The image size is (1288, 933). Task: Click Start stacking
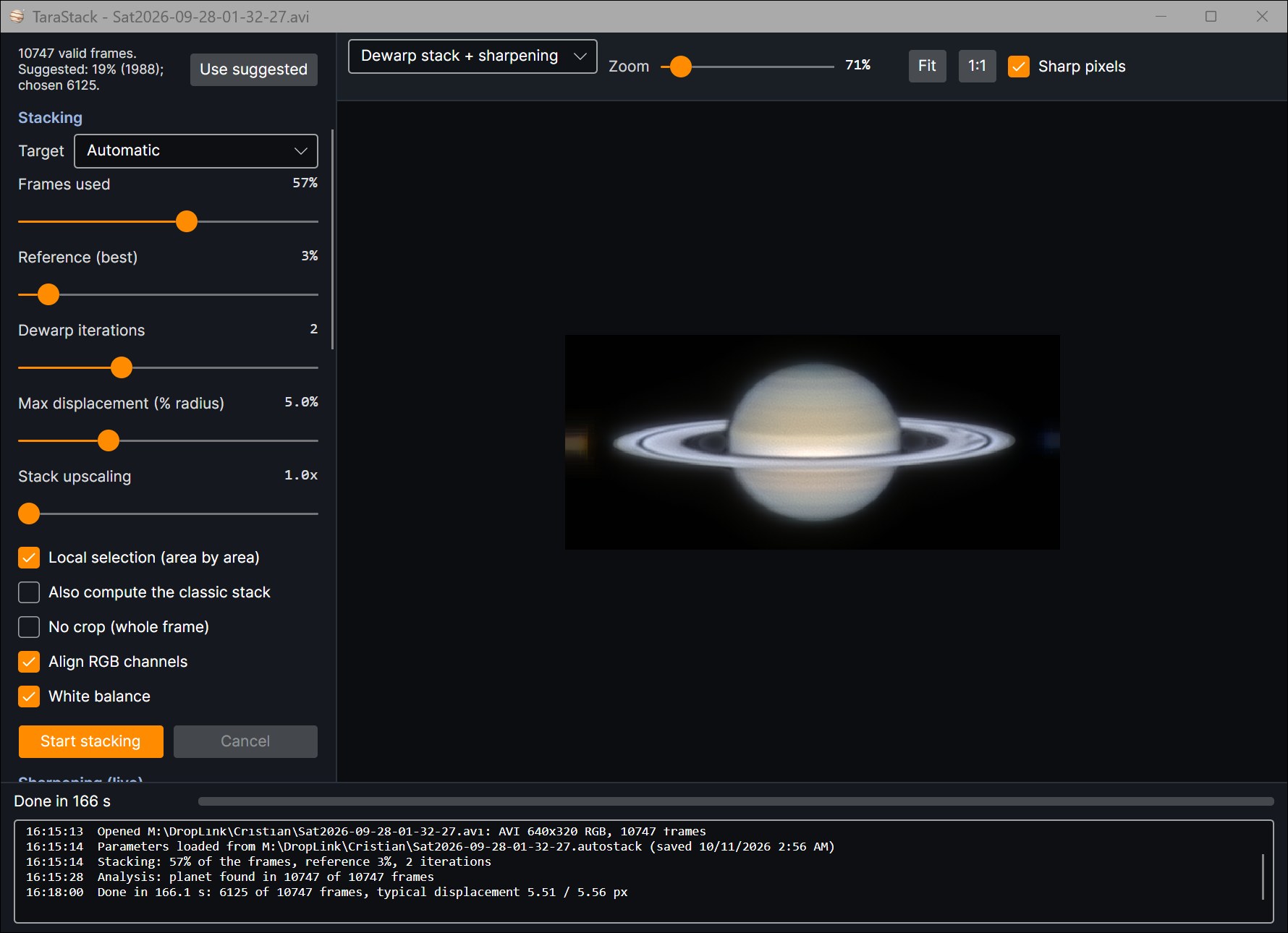(x=91, y=741)
